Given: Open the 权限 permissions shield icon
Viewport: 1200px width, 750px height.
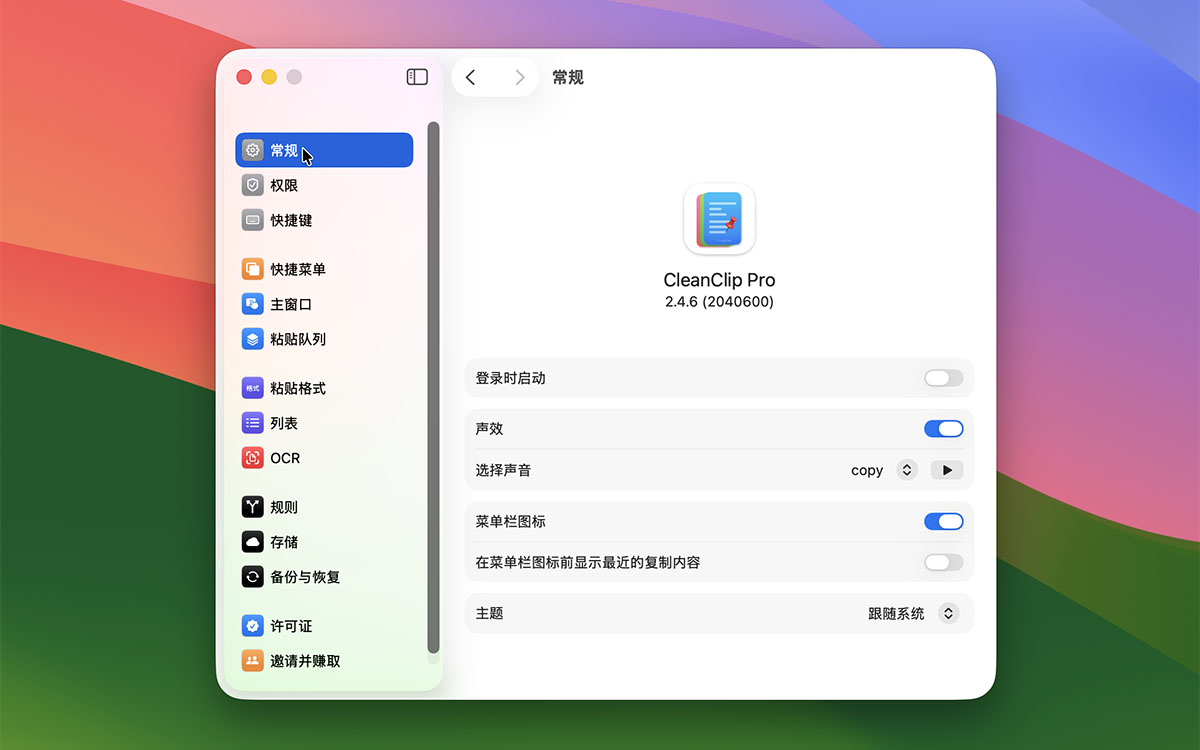Looking at the screenshot, I should point(253,185).
